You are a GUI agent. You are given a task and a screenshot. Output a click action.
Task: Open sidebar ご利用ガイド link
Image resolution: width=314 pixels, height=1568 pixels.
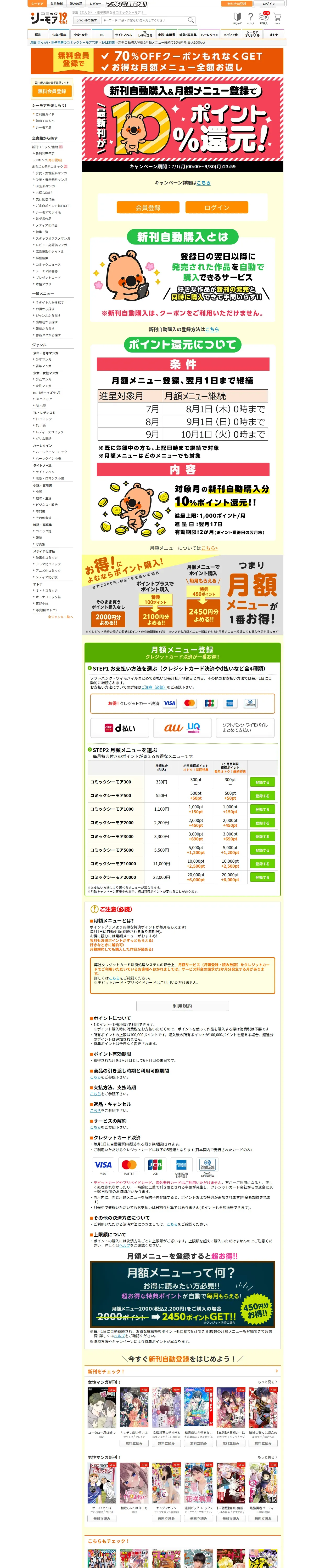(x=45, y=114)
